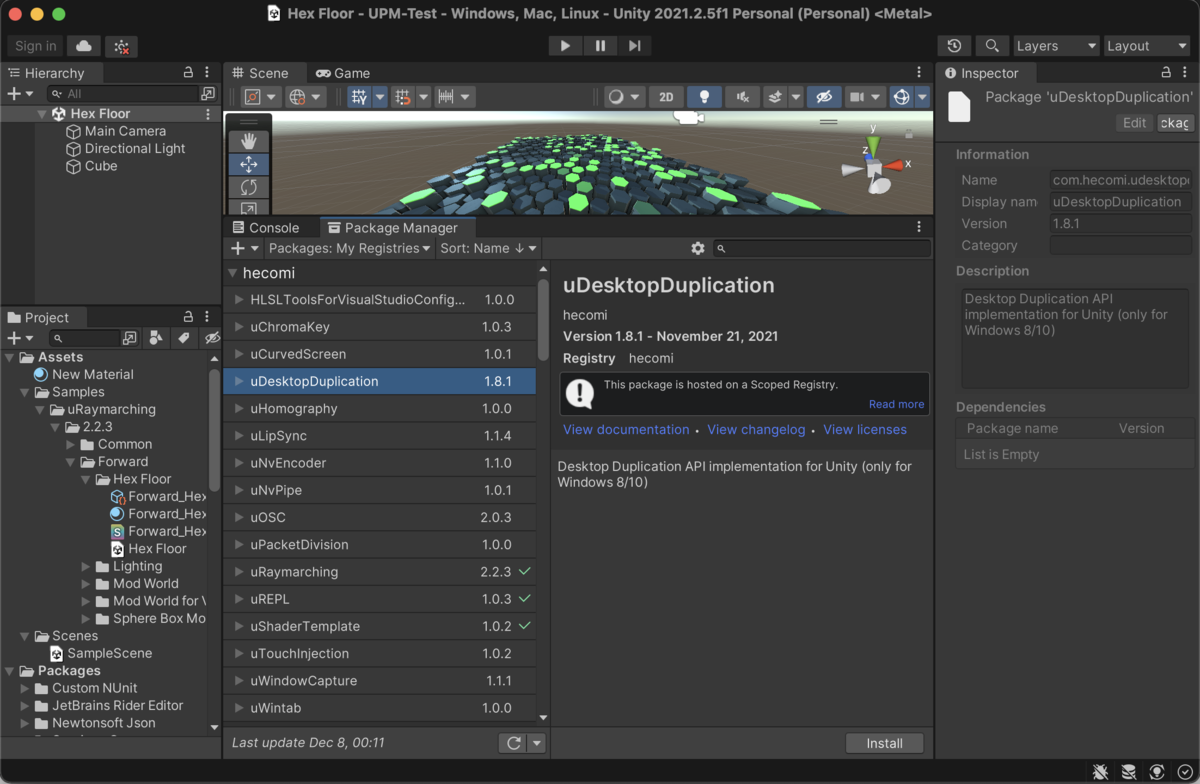Image resolution: width=1200 pixels, height=784 pixels.
Task: Click the Hand pan tool icon
Action: tap(247, 139)
